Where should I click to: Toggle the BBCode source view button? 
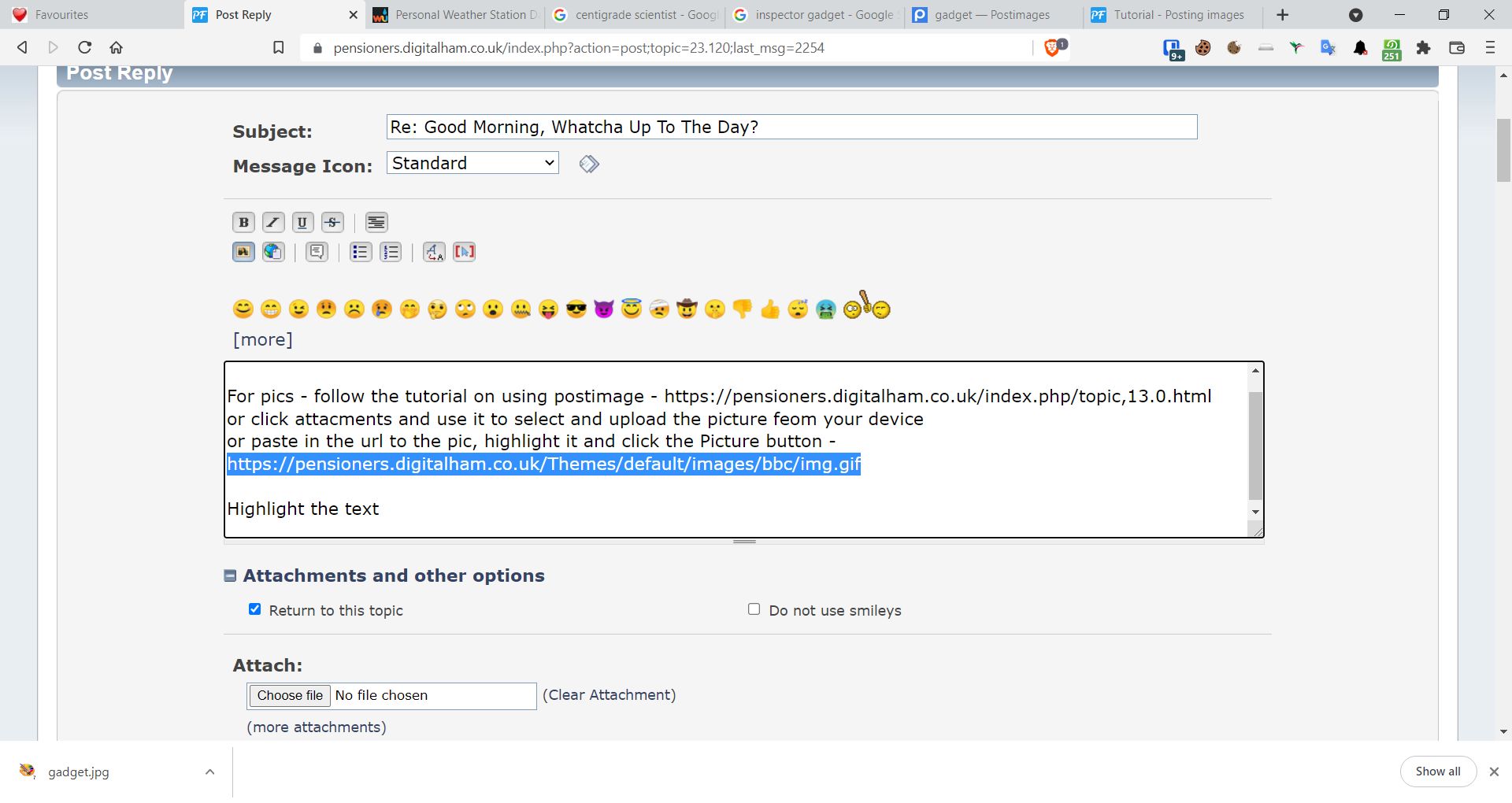coord(464,252)
